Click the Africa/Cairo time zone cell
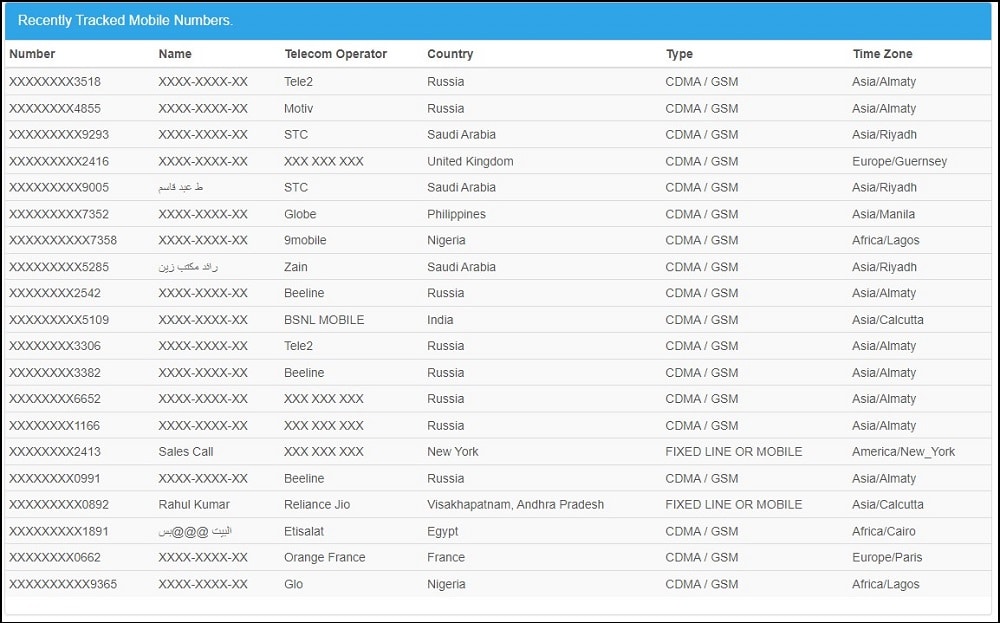The width and height of the screenshot is (1000, 623). pyautogui.click(x=883, y=531)
